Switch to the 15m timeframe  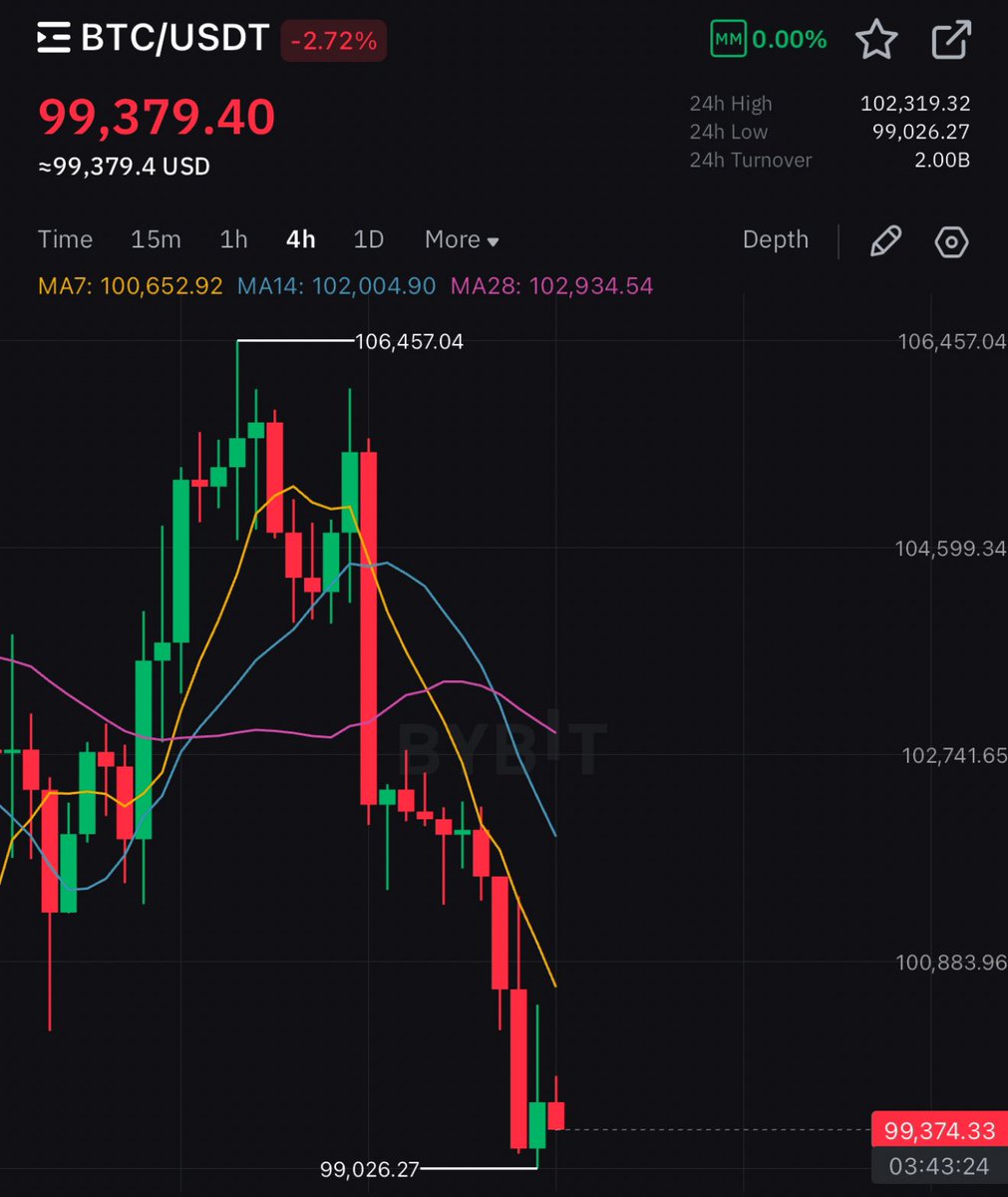point(156,239)
